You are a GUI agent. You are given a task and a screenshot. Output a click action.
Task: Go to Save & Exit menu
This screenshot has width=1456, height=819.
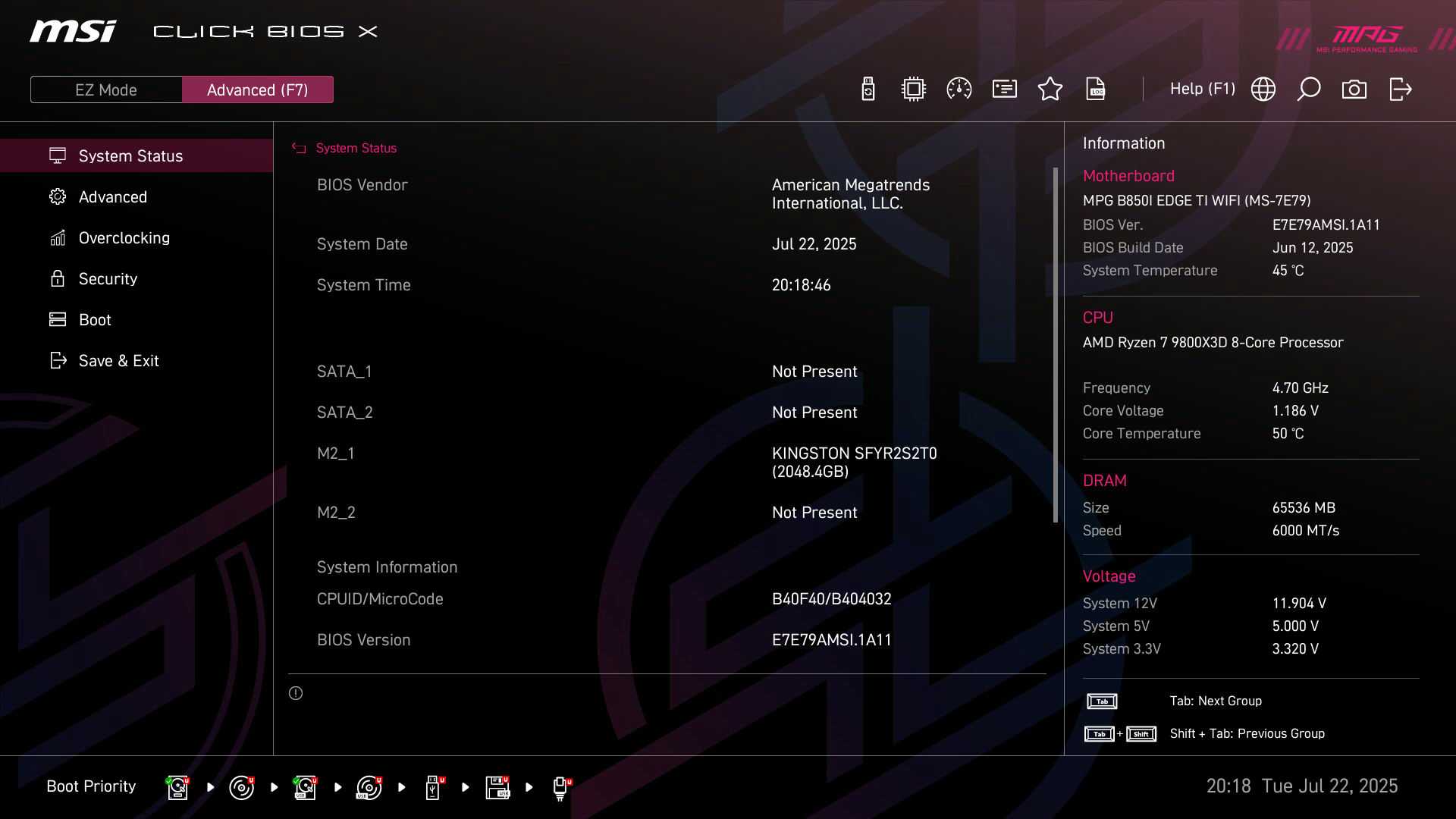click(x=118, y=361)
